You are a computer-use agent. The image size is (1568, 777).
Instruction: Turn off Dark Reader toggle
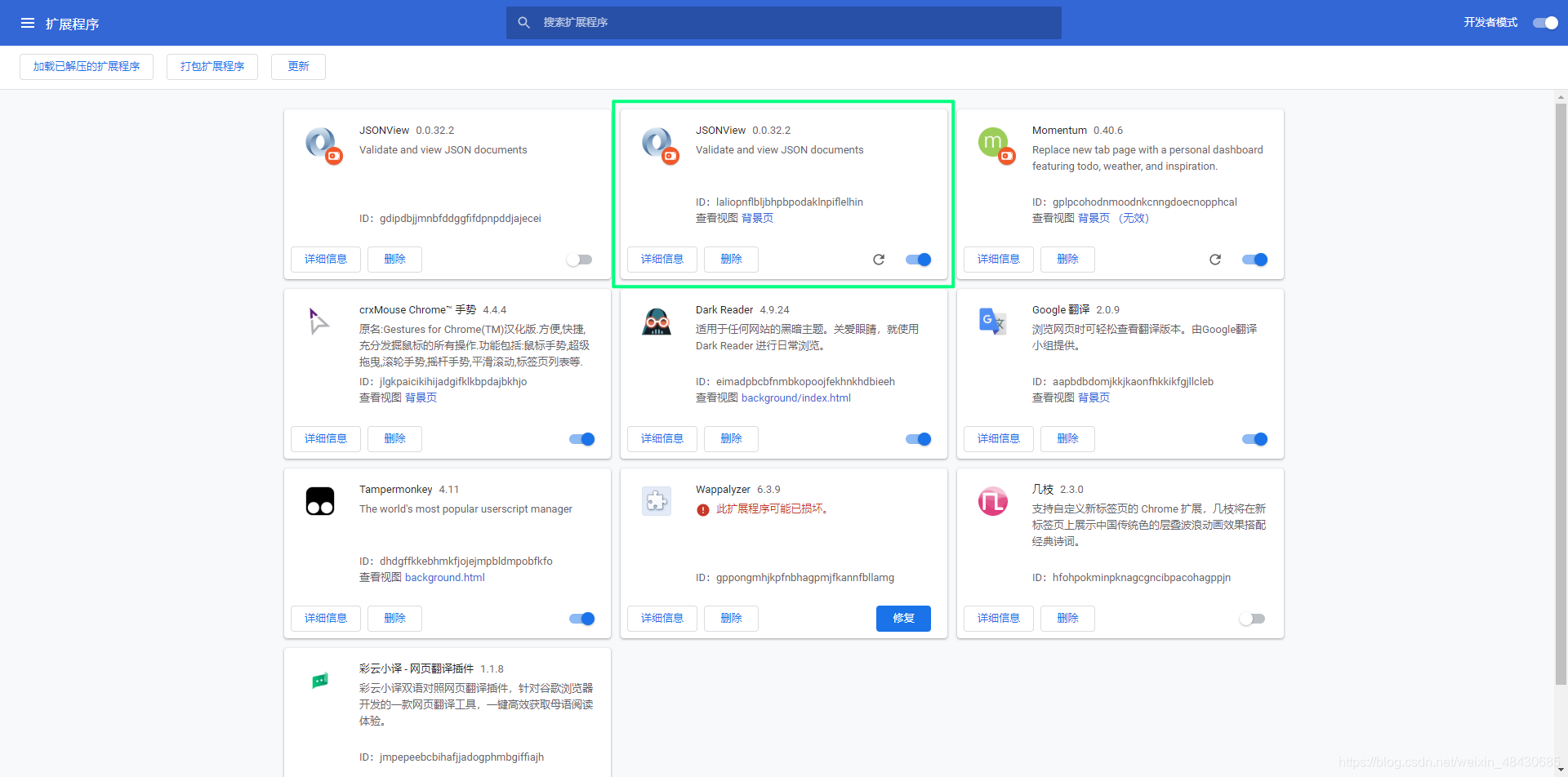pyautogui.click(x=918, y=439)
